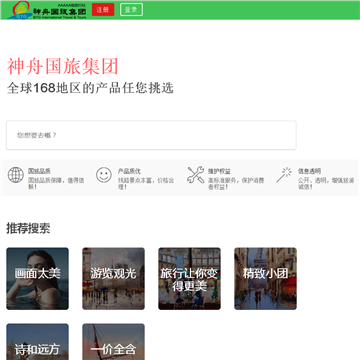Select the 信息透明 feature heading
The image size is (360, 360).
[309, 171]
